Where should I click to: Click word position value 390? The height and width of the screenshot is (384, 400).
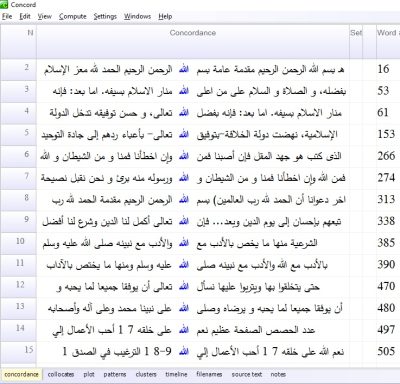(x=386, y=264)
